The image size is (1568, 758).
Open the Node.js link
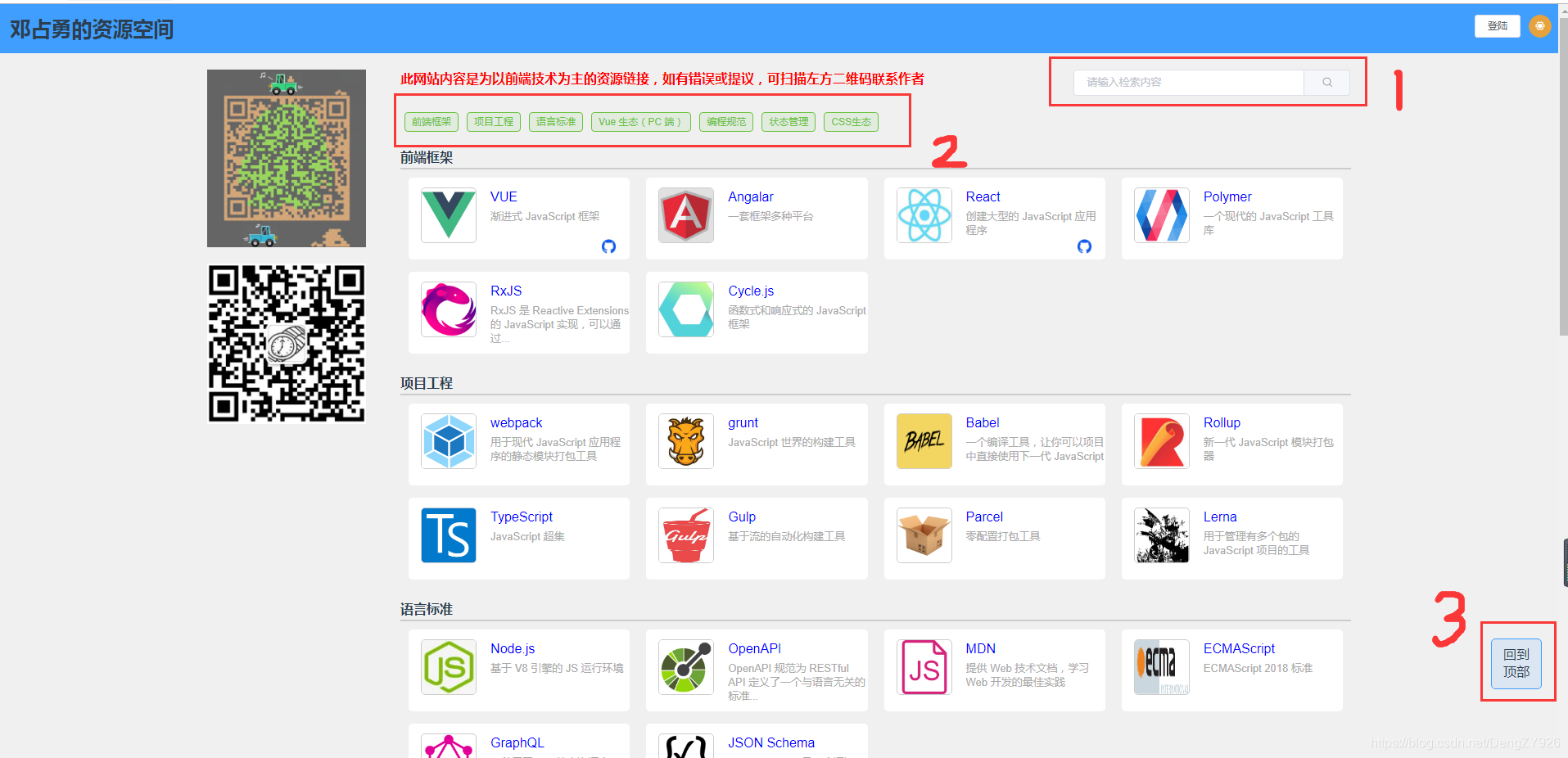tap(513, 648)
